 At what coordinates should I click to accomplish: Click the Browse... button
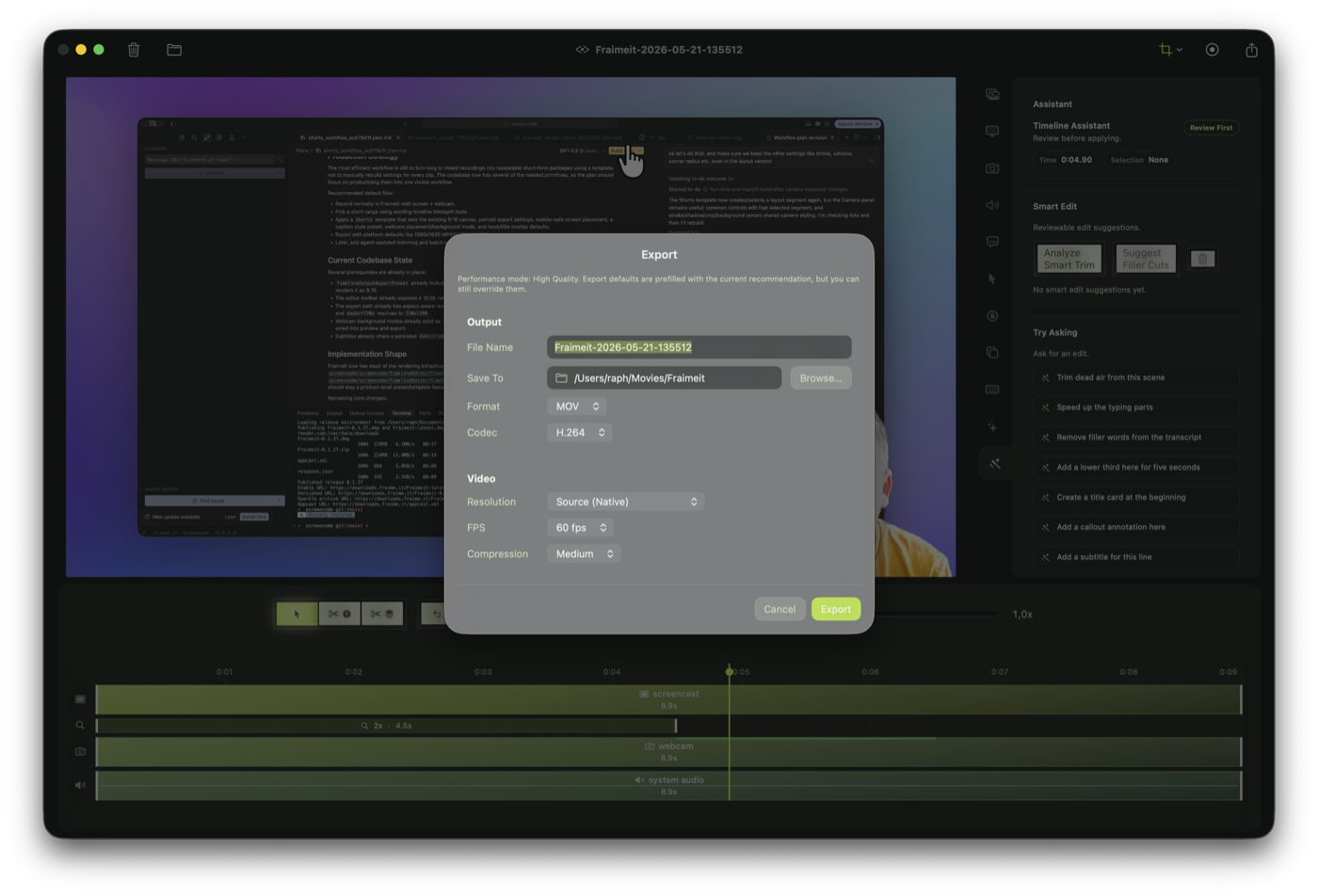(821, 378)
